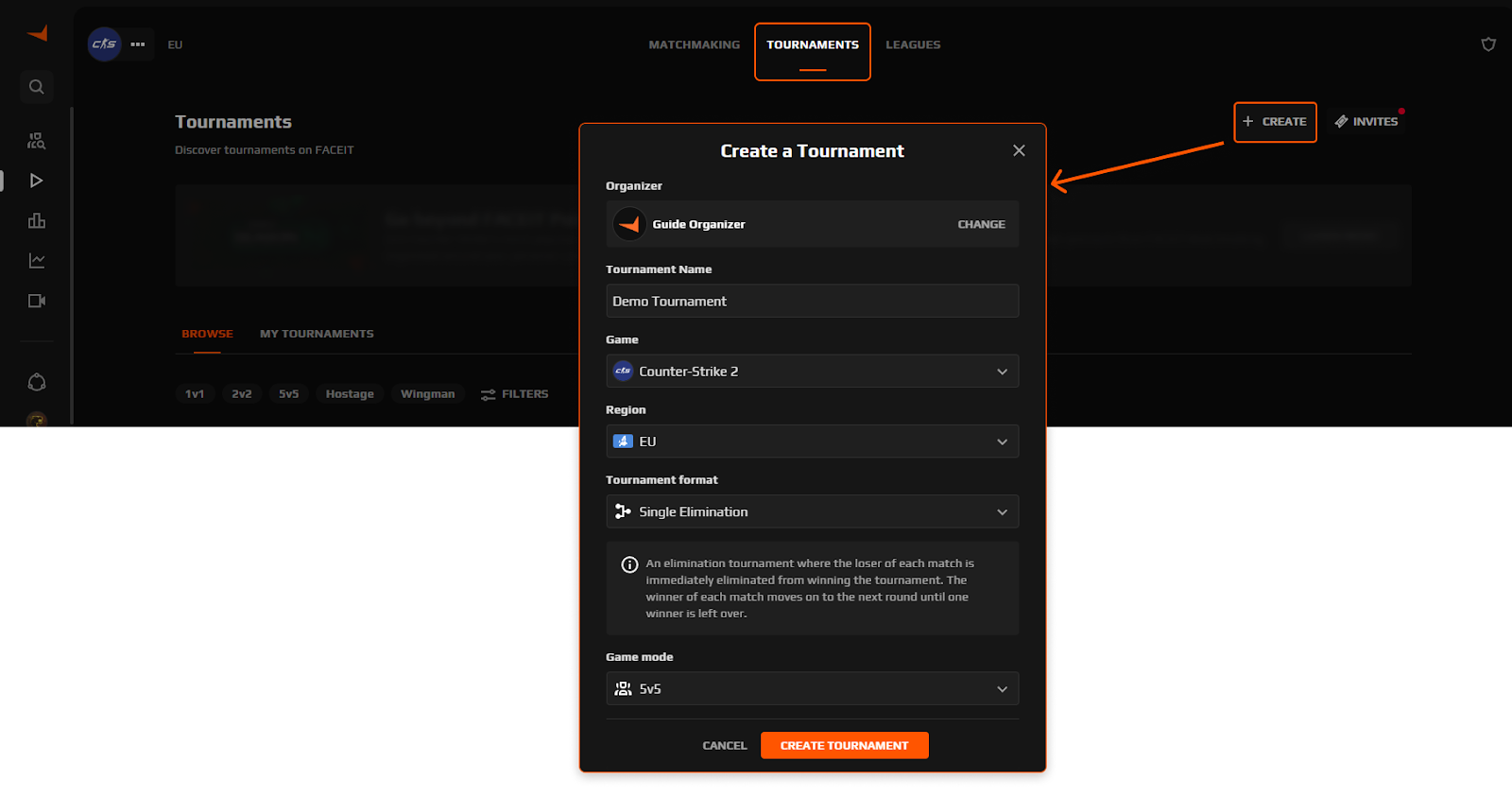Click the shield icon in top right
Viewport: 1512px width, 797px height.
click(x=1488, y=44)
